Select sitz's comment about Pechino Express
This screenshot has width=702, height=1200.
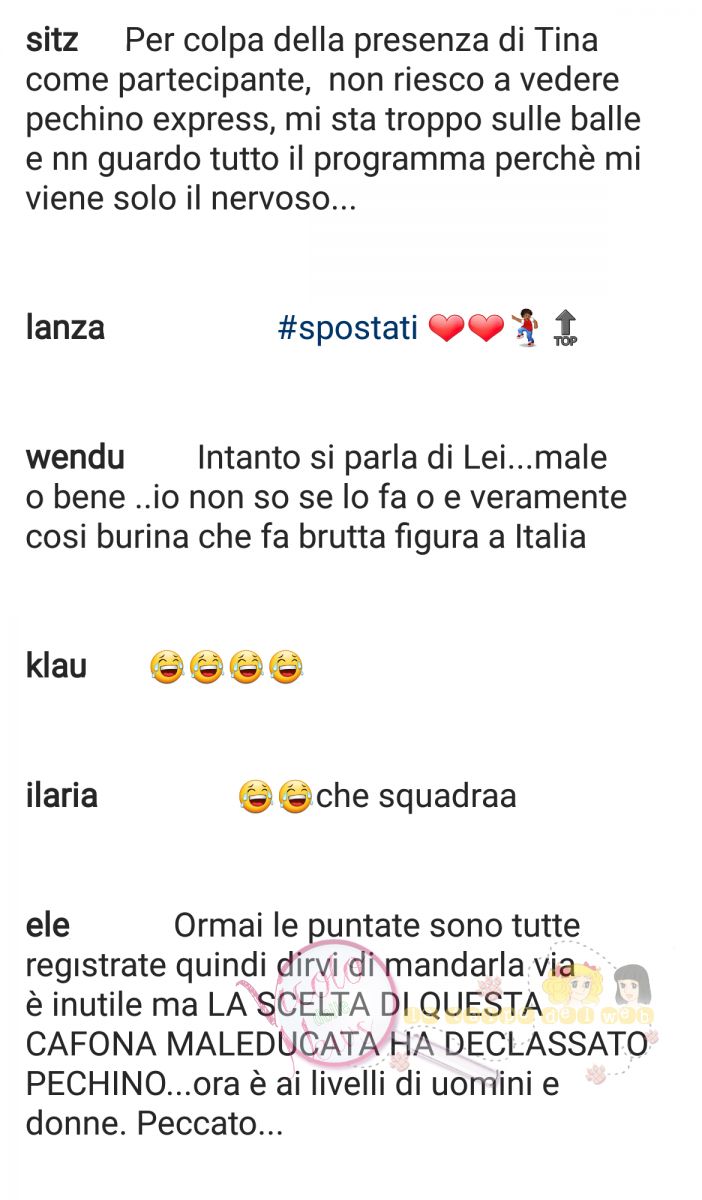(x=334, y=119)
